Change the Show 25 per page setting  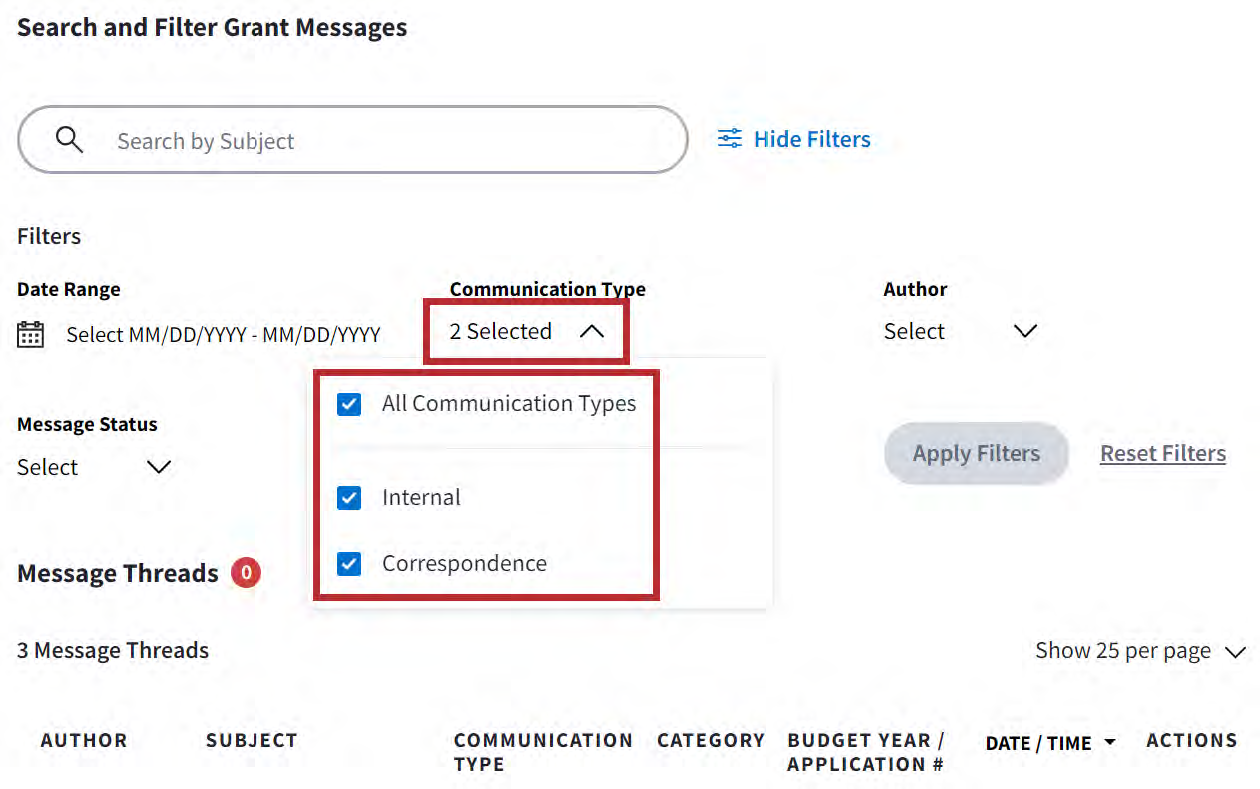pyautogui.click(x=1140, y=651)
